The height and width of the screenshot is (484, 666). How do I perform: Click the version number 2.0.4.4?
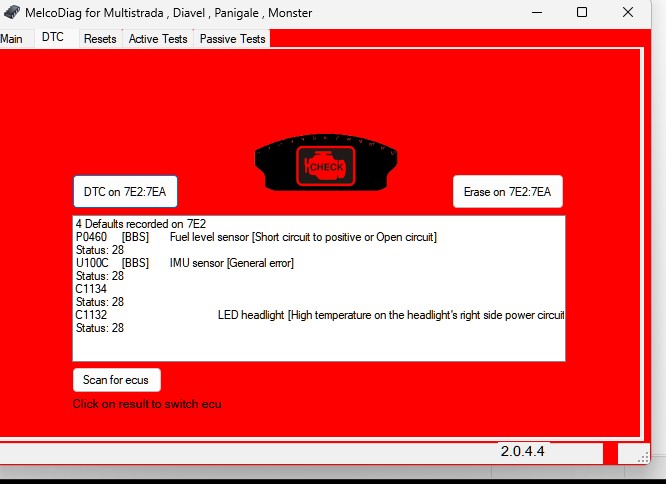click(522, 451)
